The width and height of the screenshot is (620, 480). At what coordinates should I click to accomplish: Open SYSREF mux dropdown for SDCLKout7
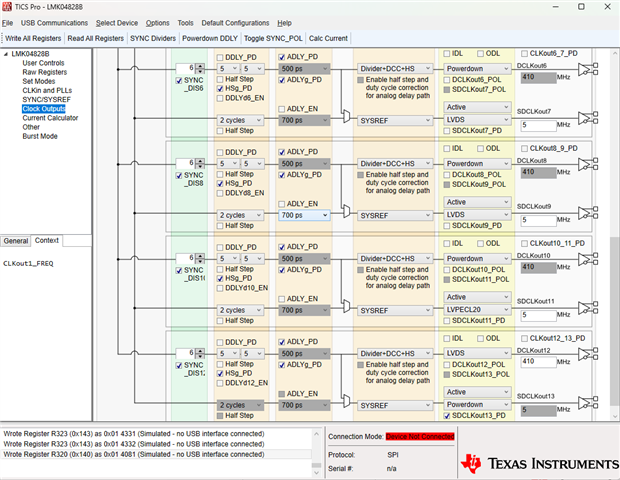395,120
